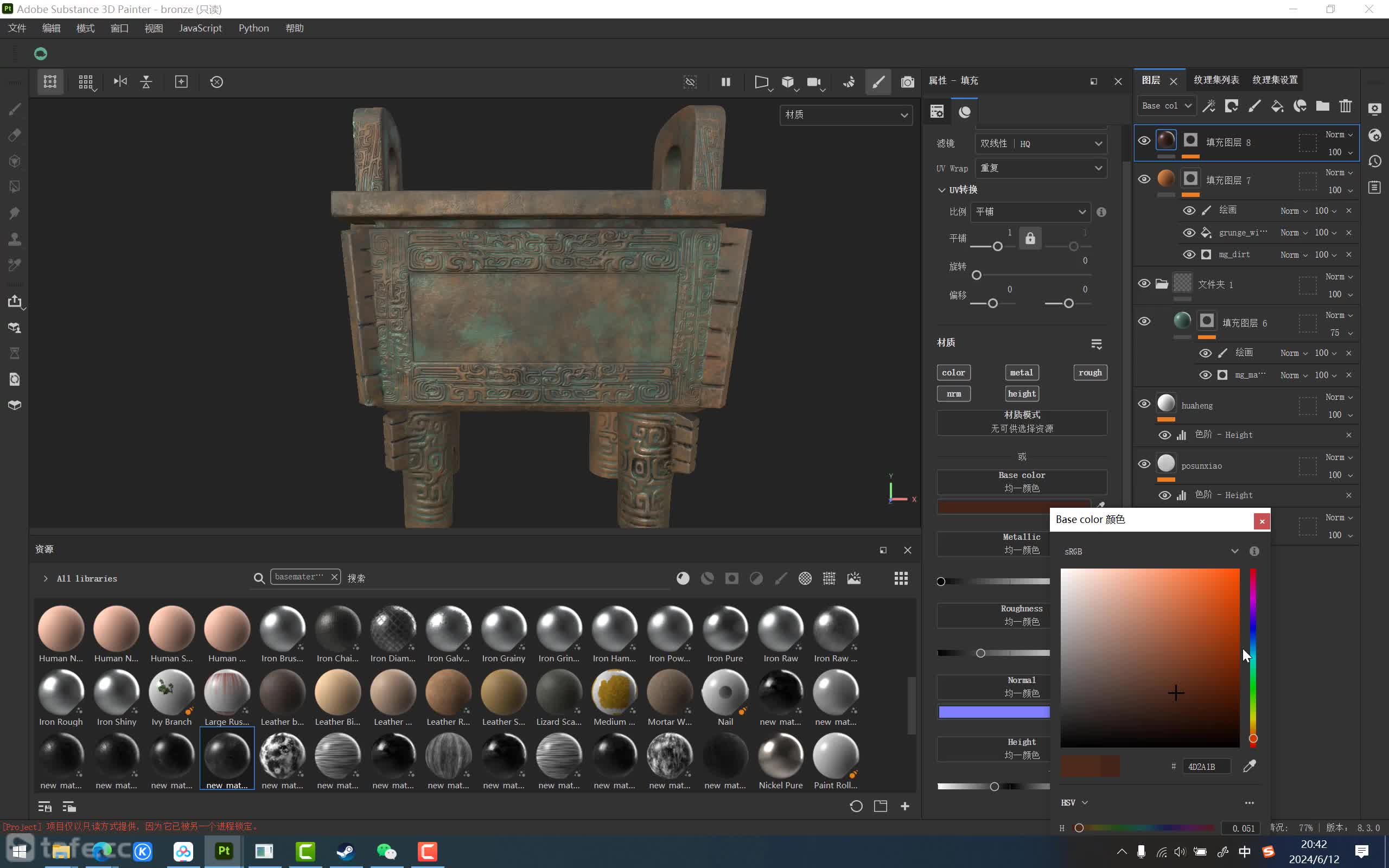
Task: Take a viewport screenshot with camera icon
Action: 907,82
